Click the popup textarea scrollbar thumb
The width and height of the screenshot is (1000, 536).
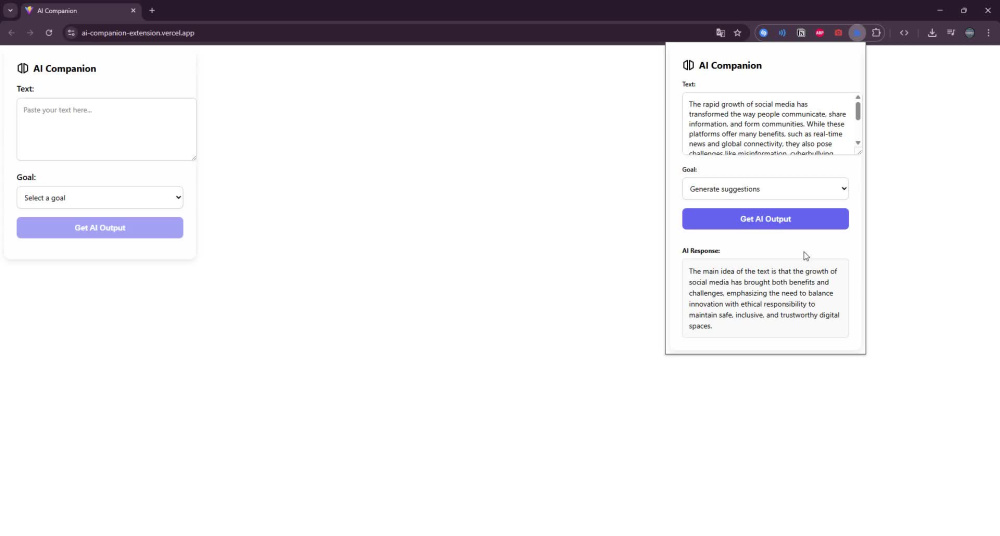(x=858, y=111)
